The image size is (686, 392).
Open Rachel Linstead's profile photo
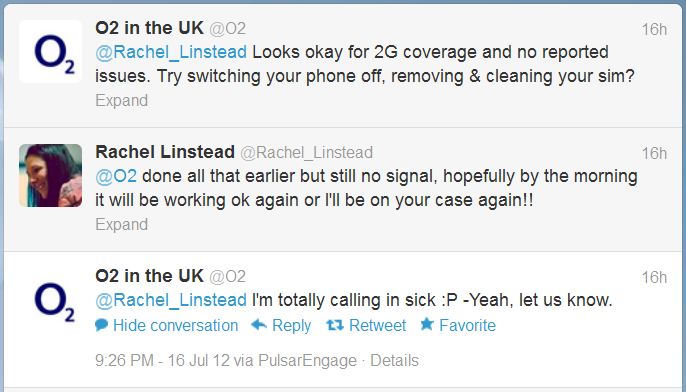point(50,175)
